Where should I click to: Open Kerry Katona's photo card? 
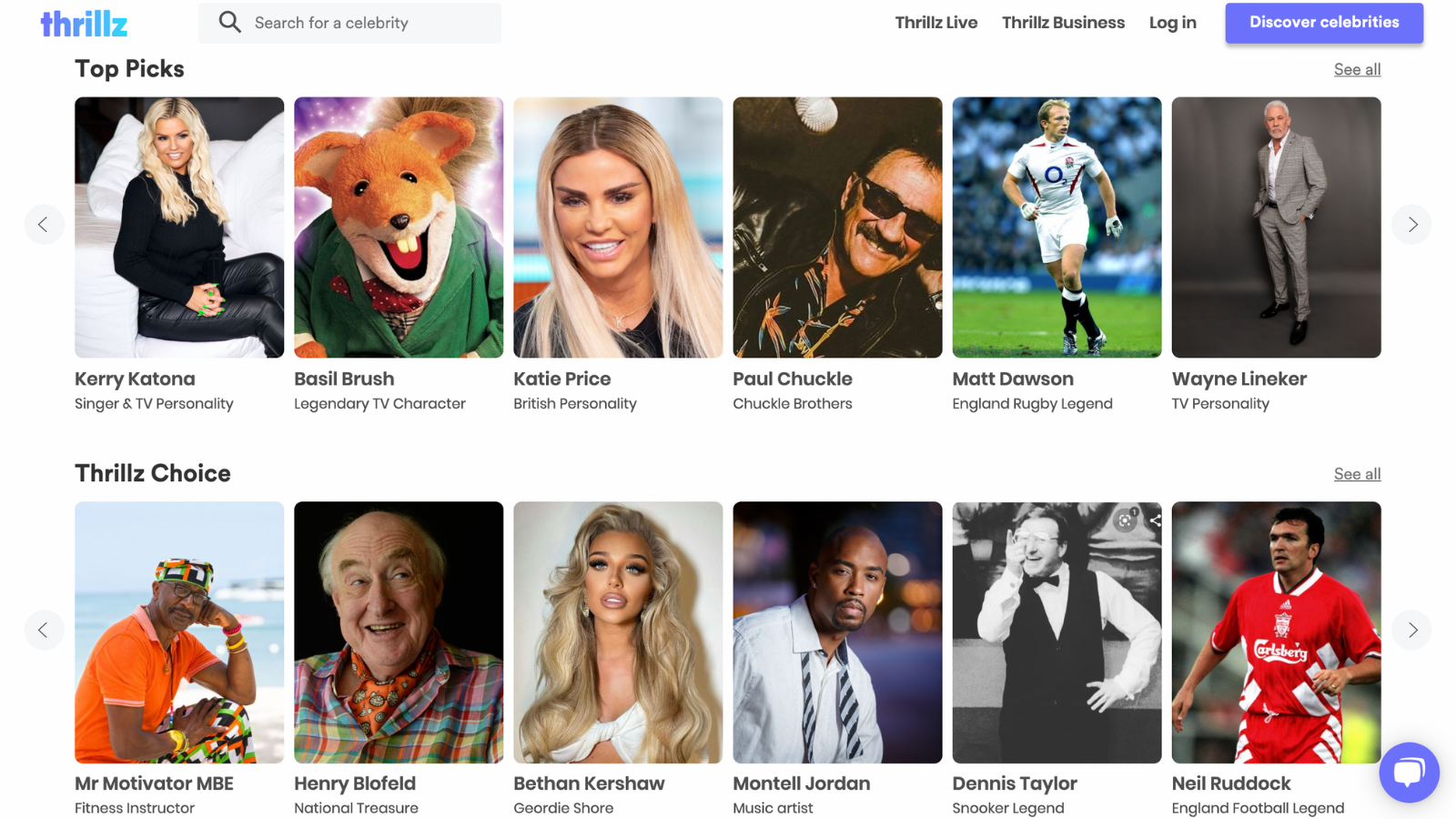[179, 227]
